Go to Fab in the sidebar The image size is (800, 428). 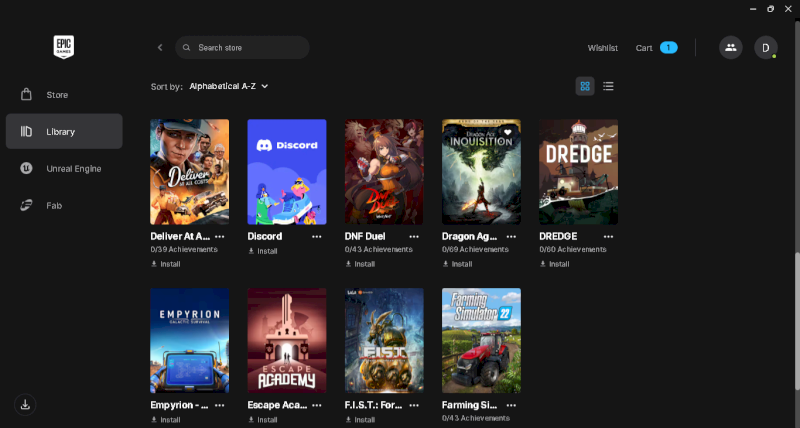[64, 206]
